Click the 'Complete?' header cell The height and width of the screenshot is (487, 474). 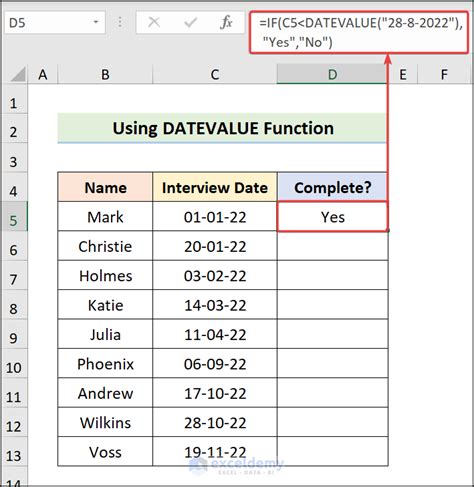pos(332,187)
